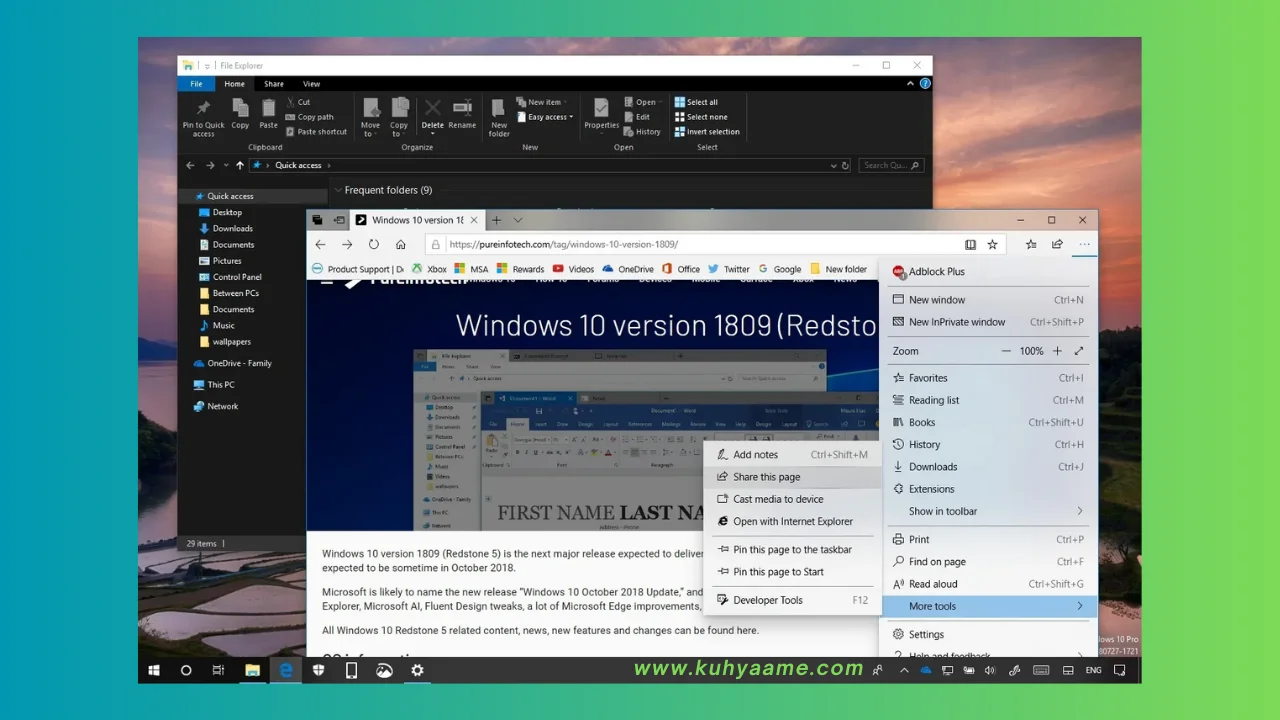The width and height of the screenshot is (1280, 720).
Task: Click the full screen arrow beside Zoom
Action: coord(1079,351)
